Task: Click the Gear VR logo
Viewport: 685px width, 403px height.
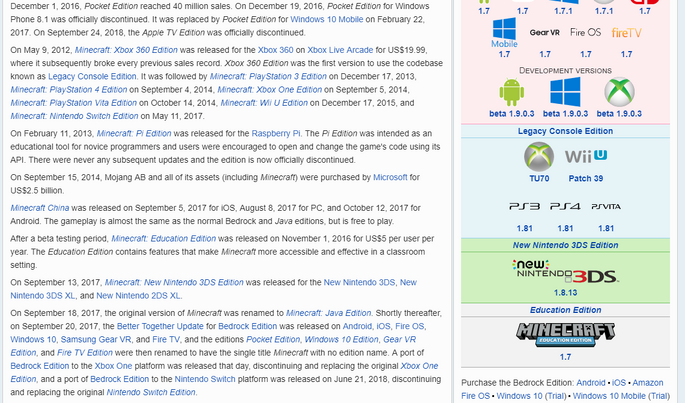Action: (x=544, y=33)
